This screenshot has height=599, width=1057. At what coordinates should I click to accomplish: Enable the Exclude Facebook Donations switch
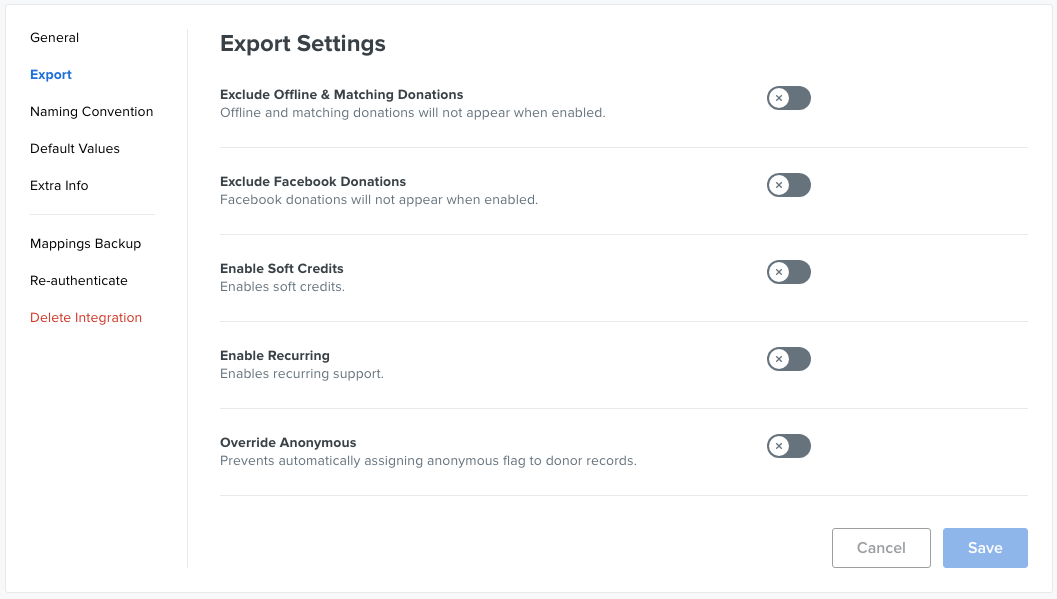[x=789, y=185]
